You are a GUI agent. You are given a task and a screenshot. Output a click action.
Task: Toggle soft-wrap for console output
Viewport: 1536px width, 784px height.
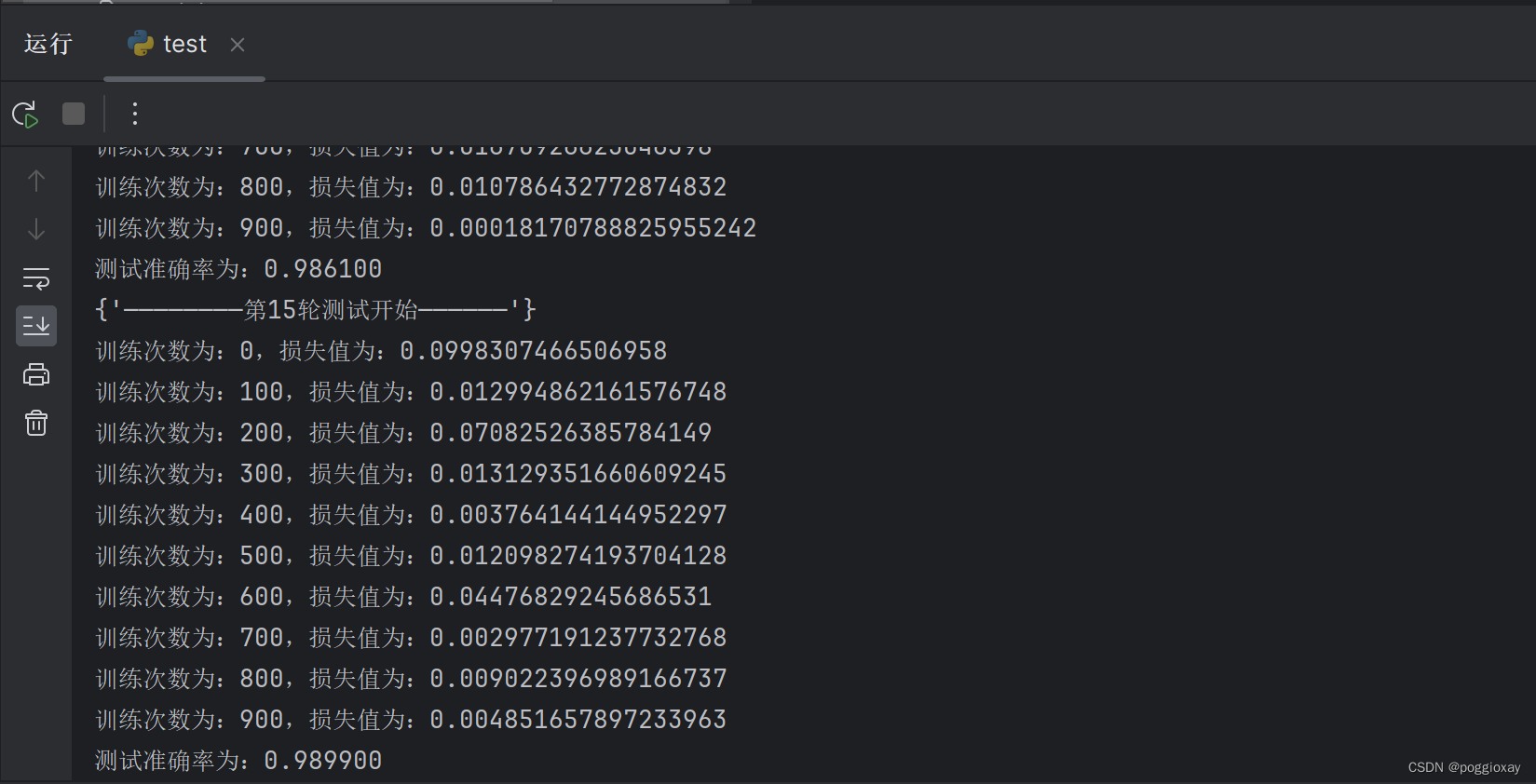[x=36, y=277]
